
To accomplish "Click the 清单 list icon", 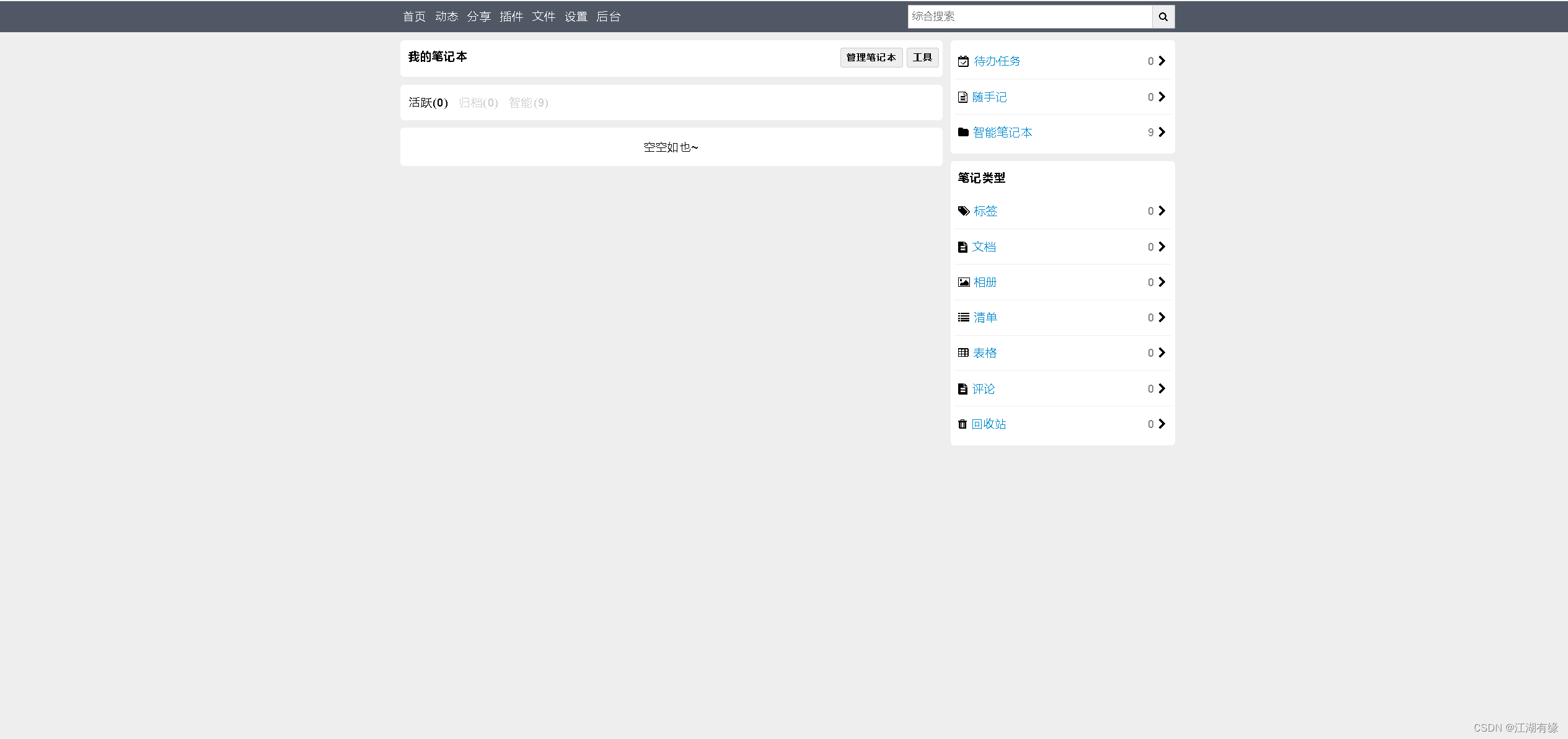I will click(x=964, y=318).
